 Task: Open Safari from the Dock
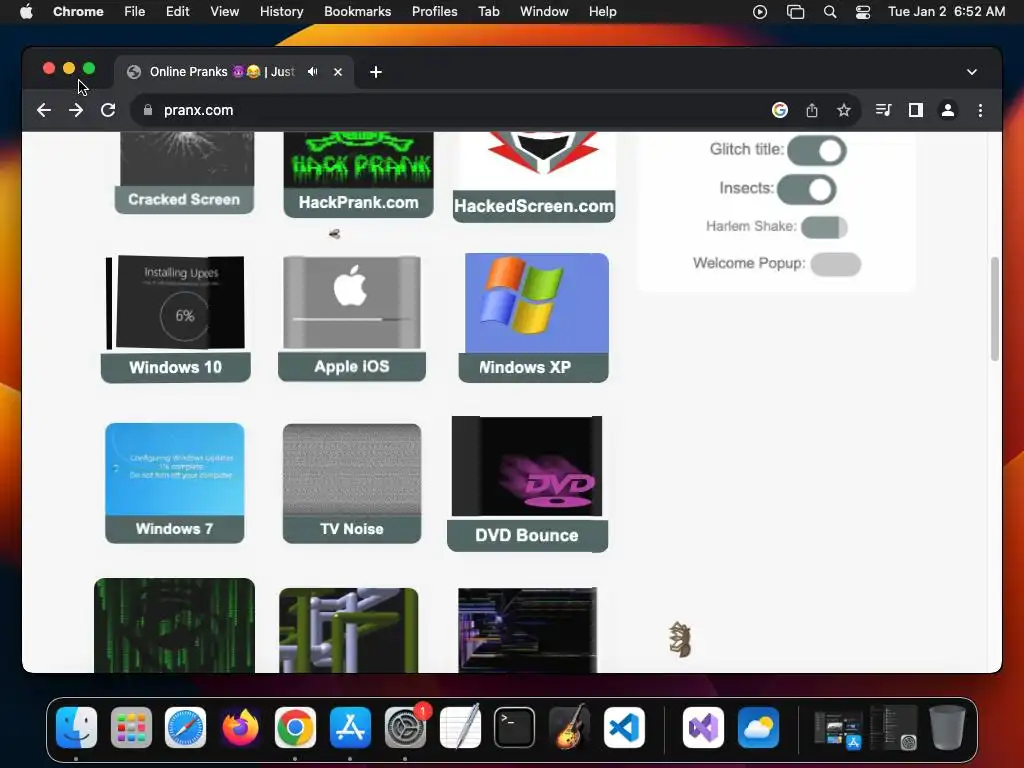click(185, 727)
